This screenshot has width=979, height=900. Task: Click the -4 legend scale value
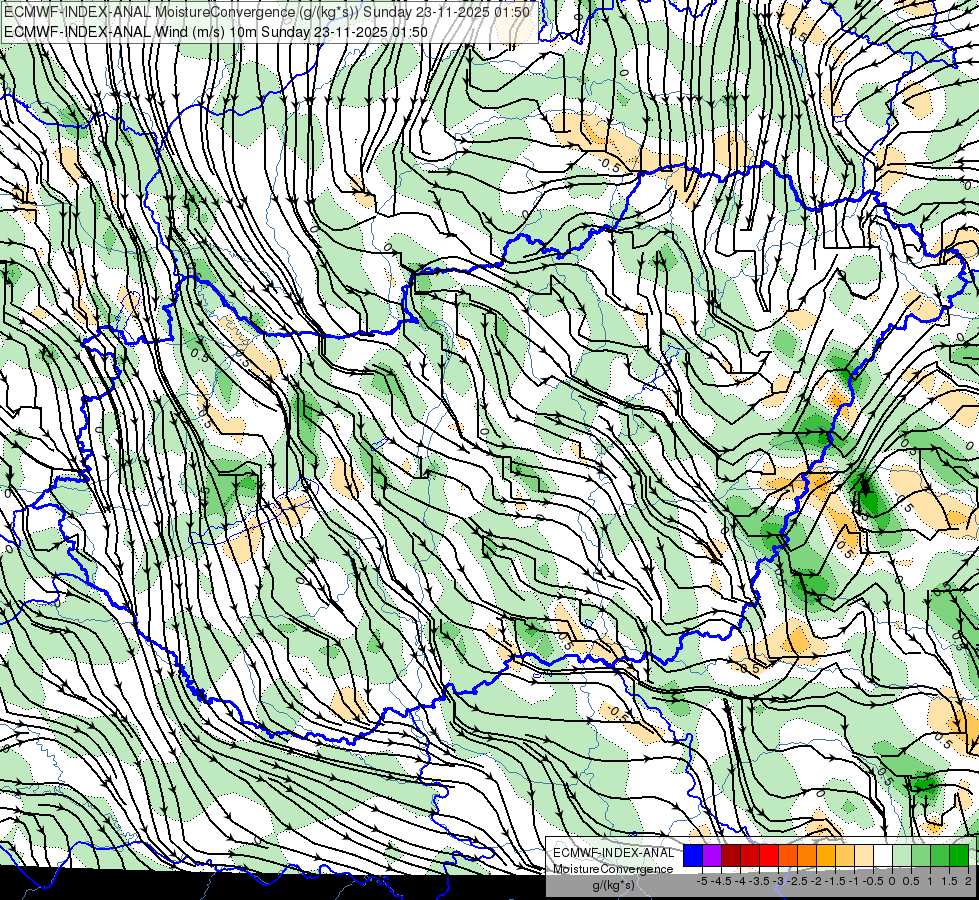point(740,881)
